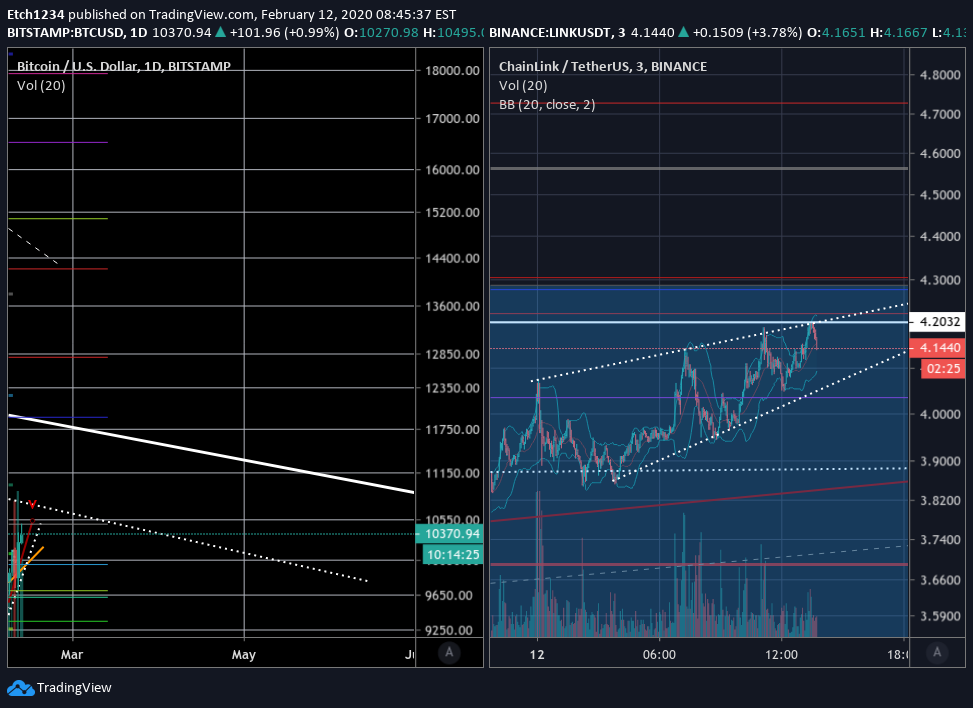
Task: Select the BINANCE:LINKUSDT, 3 symbol header
Action: pos(557,32)
